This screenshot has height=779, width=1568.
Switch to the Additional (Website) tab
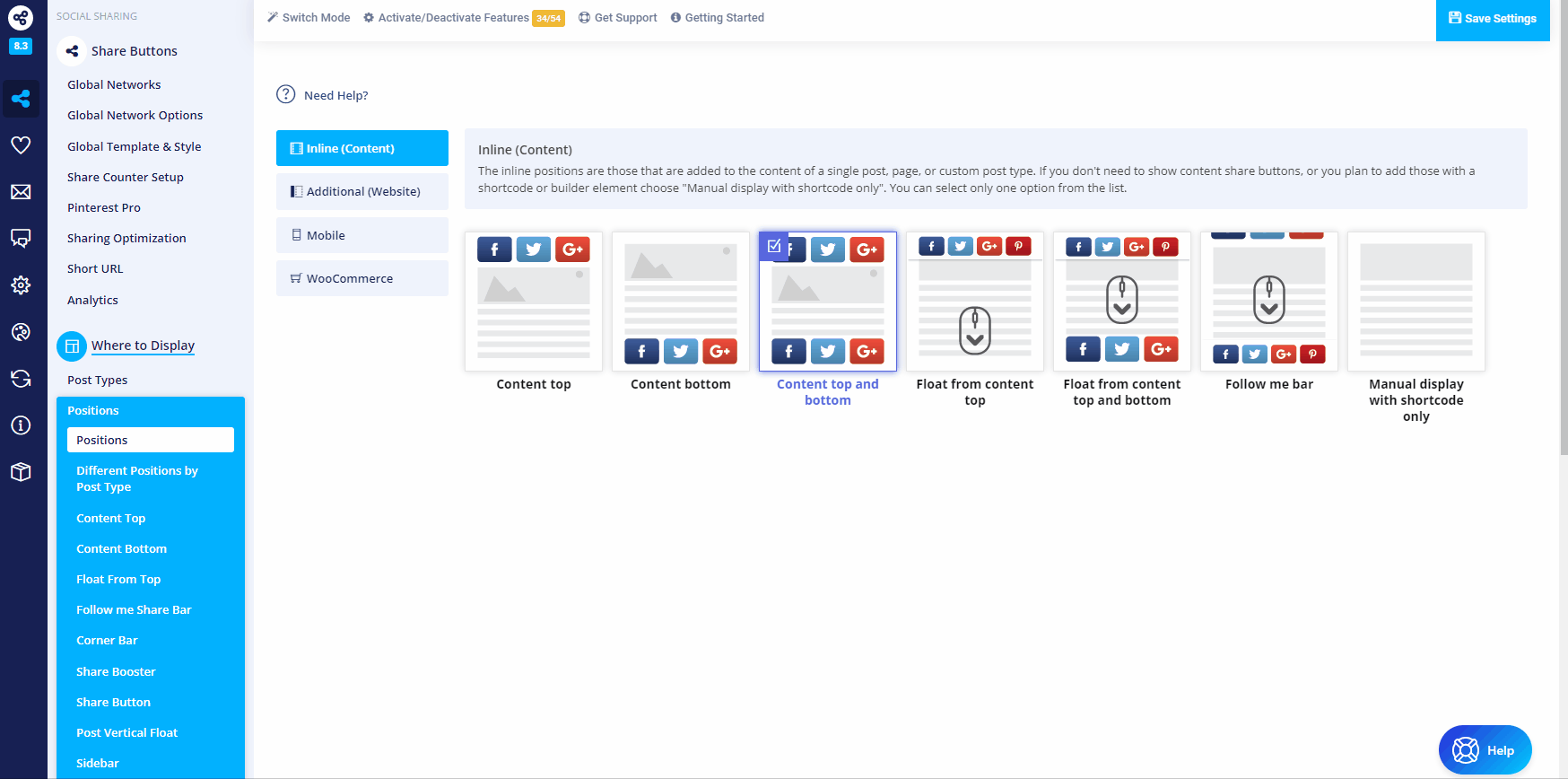pyautogui.click(x=362, y=192)
